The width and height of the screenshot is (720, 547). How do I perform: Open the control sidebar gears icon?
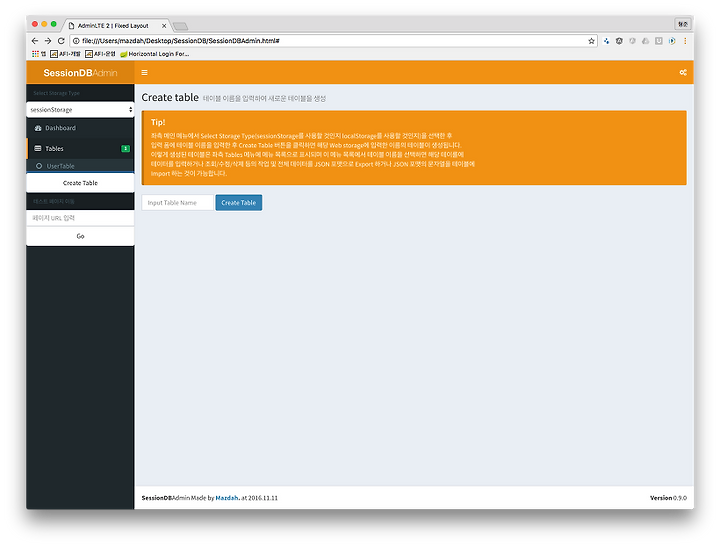click(x=683, y=73)
